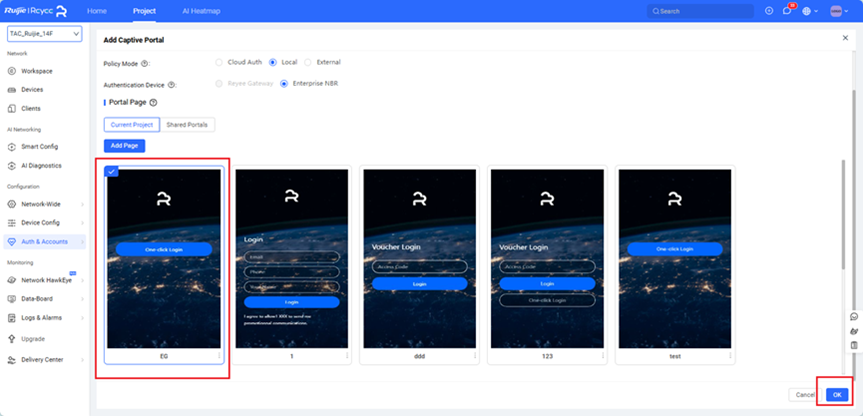Click the Policy Mode help icon
Screen dimensions: 863x416
pyautogui.click(x=144, y=64)
